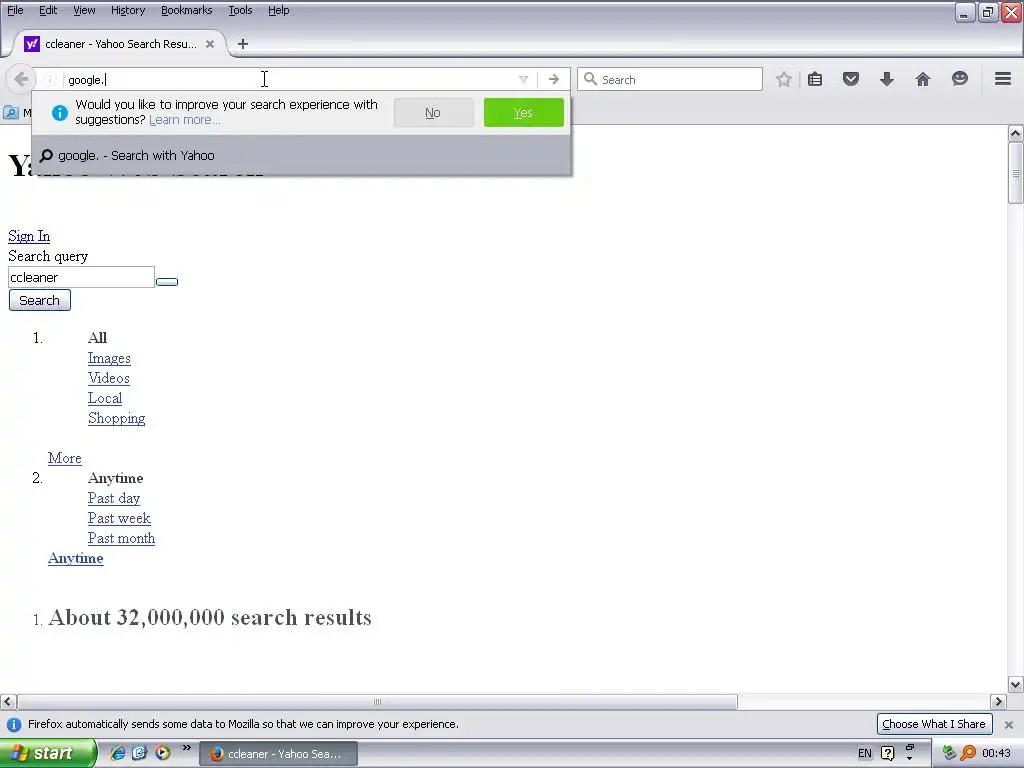
Task: Decline search suggestions with No
Action: tap(433, 112)
